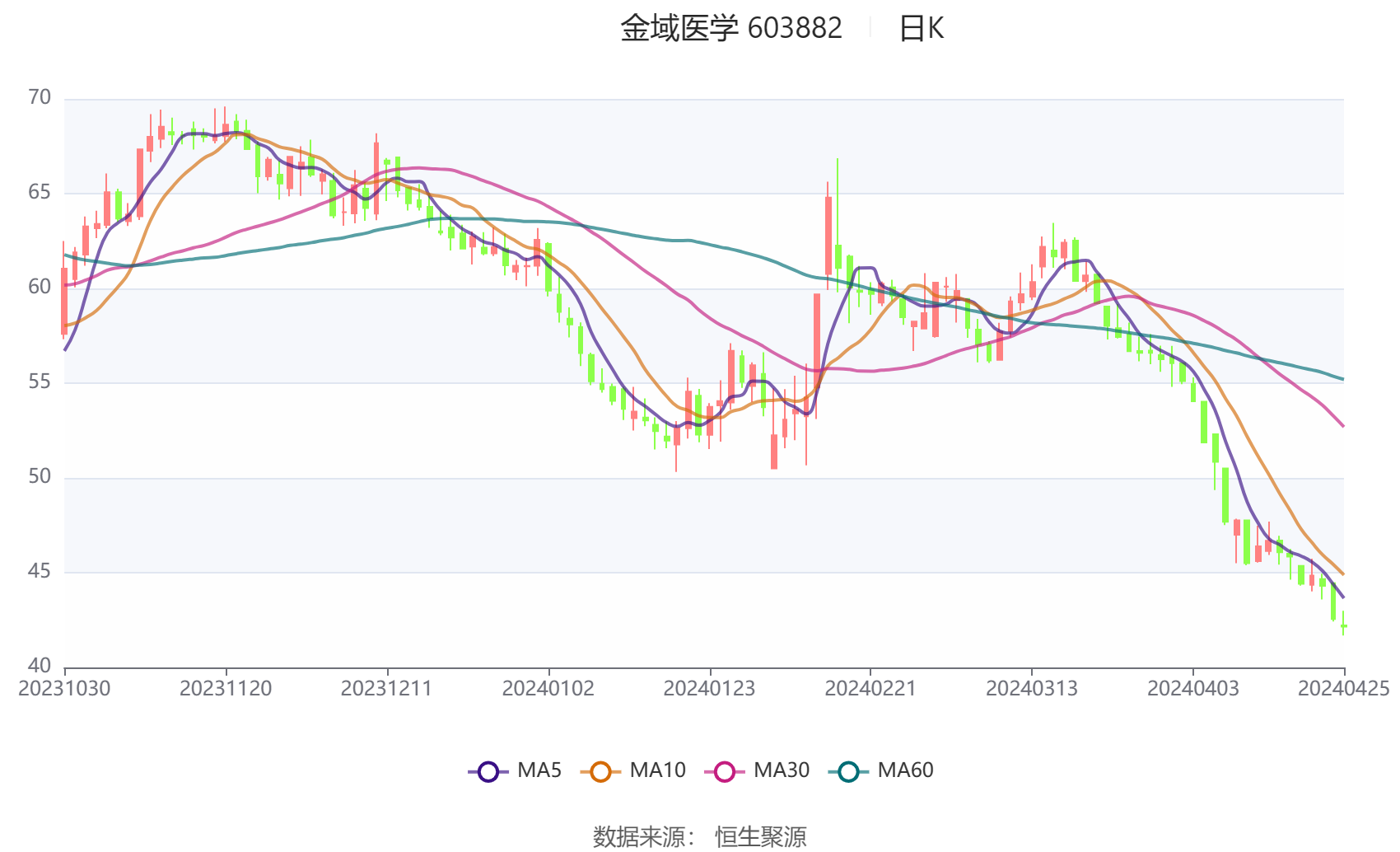Select the 20240123 date tick label
This screenshot has width=1400, height=852.
pos(709,689)
